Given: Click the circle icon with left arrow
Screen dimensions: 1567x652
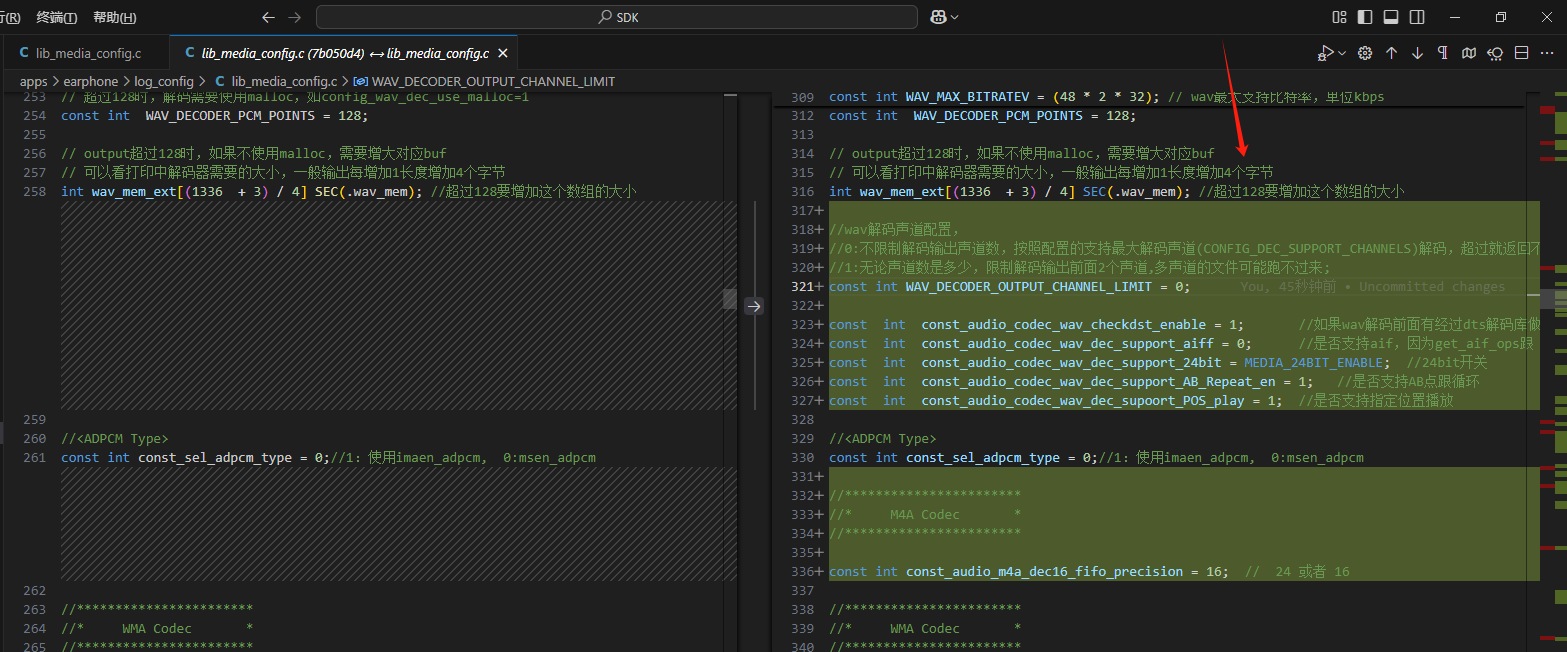Looking at the screenshot, I should pos(1495,53).
